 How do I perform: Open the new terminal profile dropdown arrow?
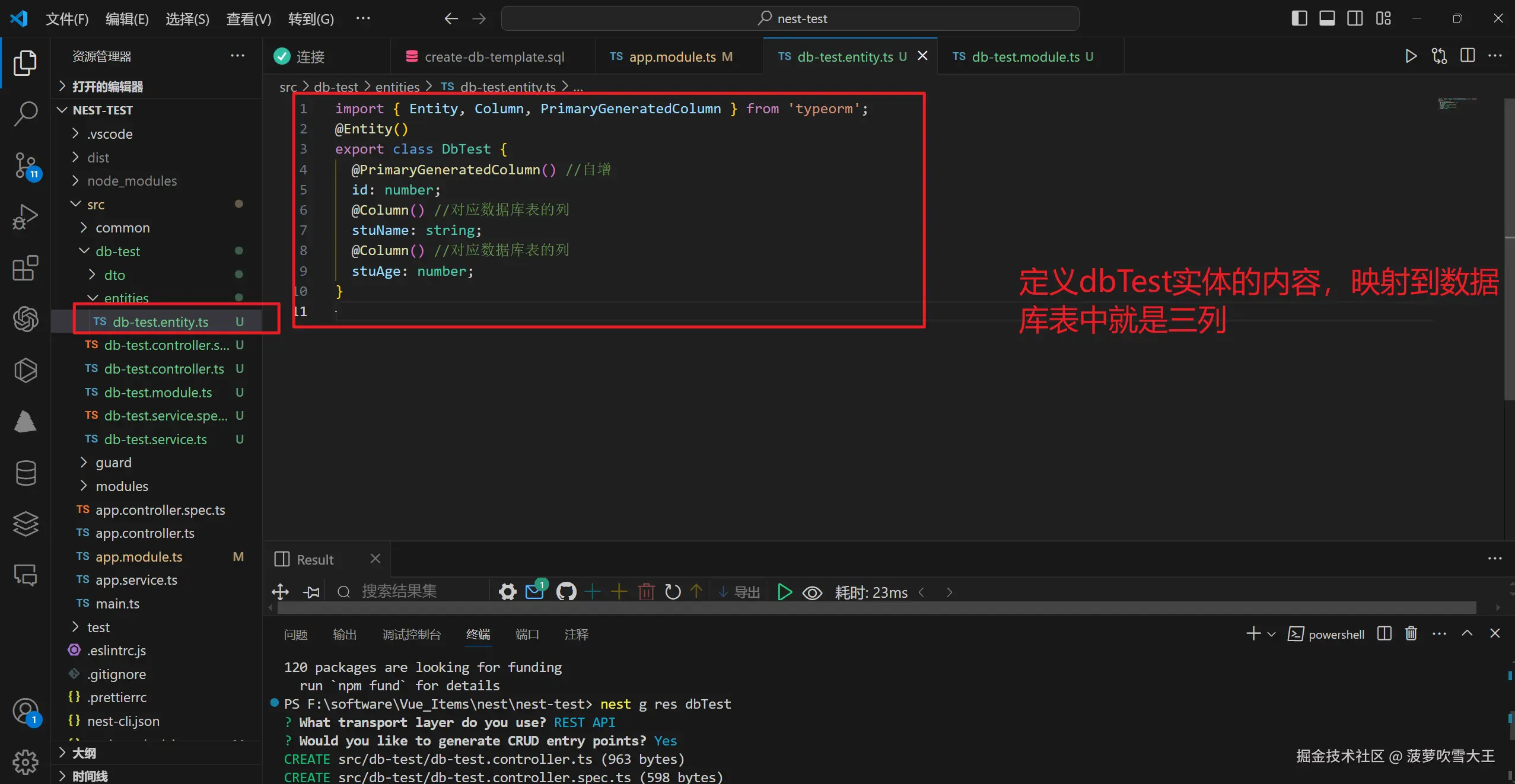point(1271,634)
